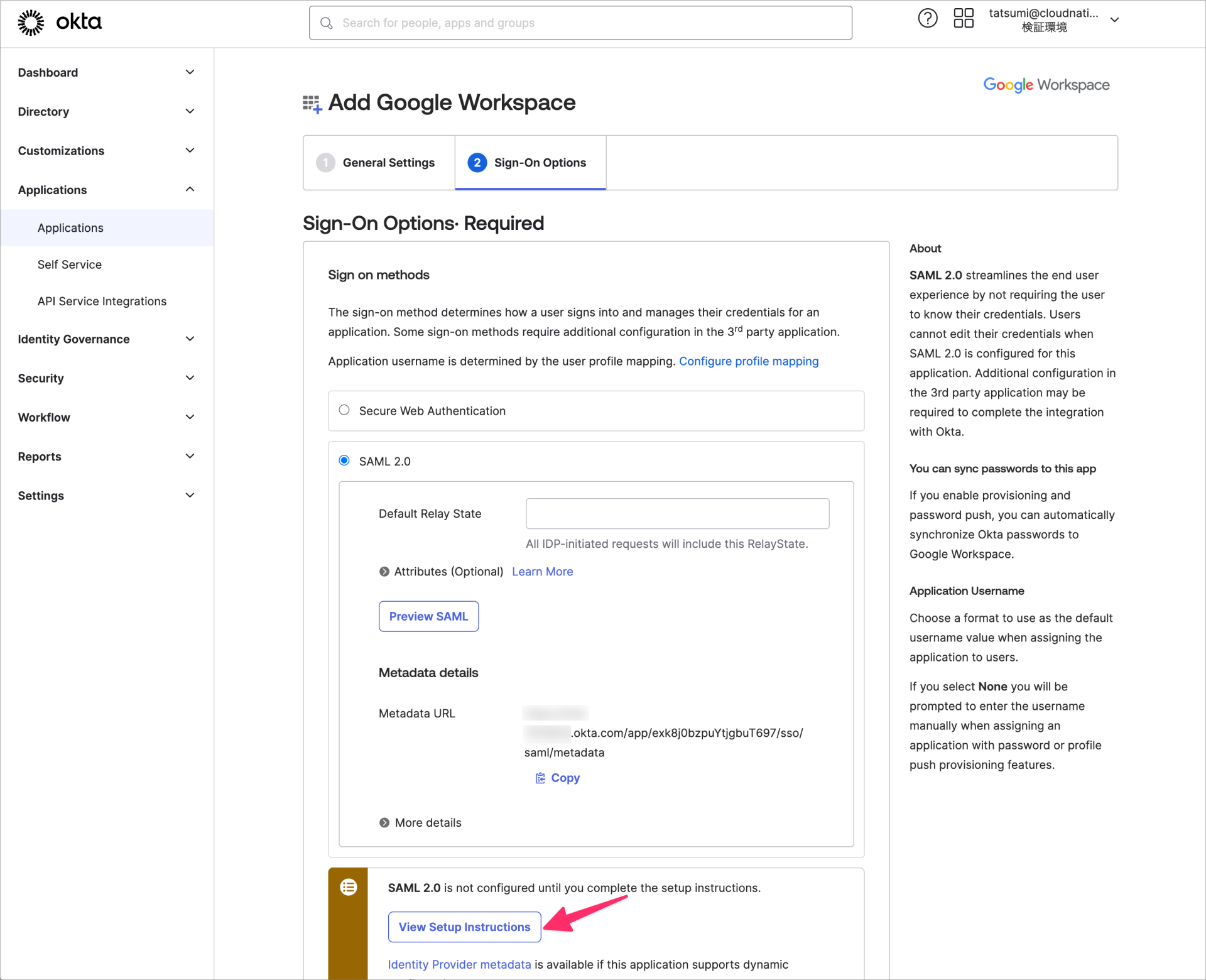Select Secure Web Authentication

click(x=344, y=410)
